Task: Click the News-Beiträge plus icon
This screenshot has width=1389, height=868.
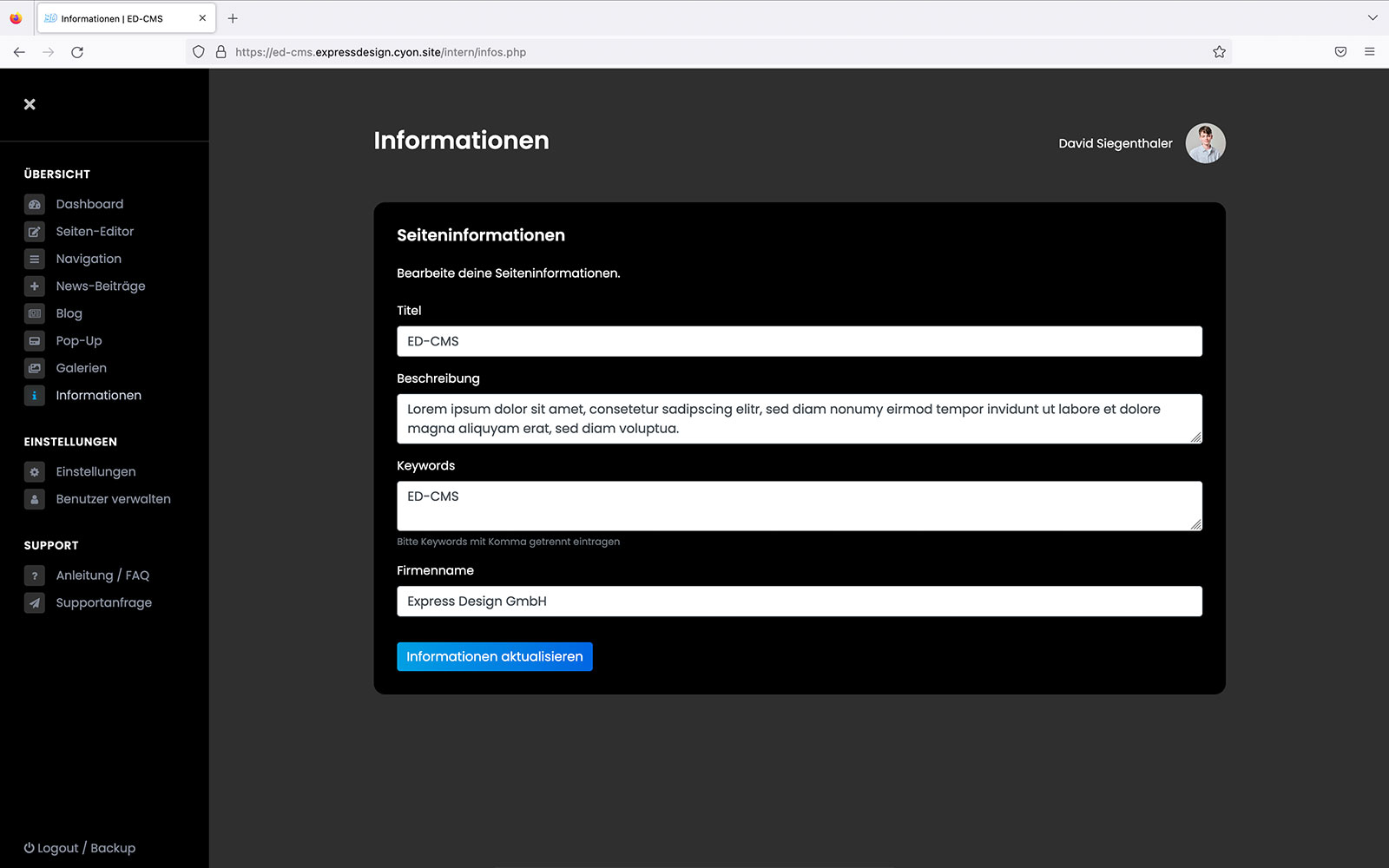Action: (35, 286)
